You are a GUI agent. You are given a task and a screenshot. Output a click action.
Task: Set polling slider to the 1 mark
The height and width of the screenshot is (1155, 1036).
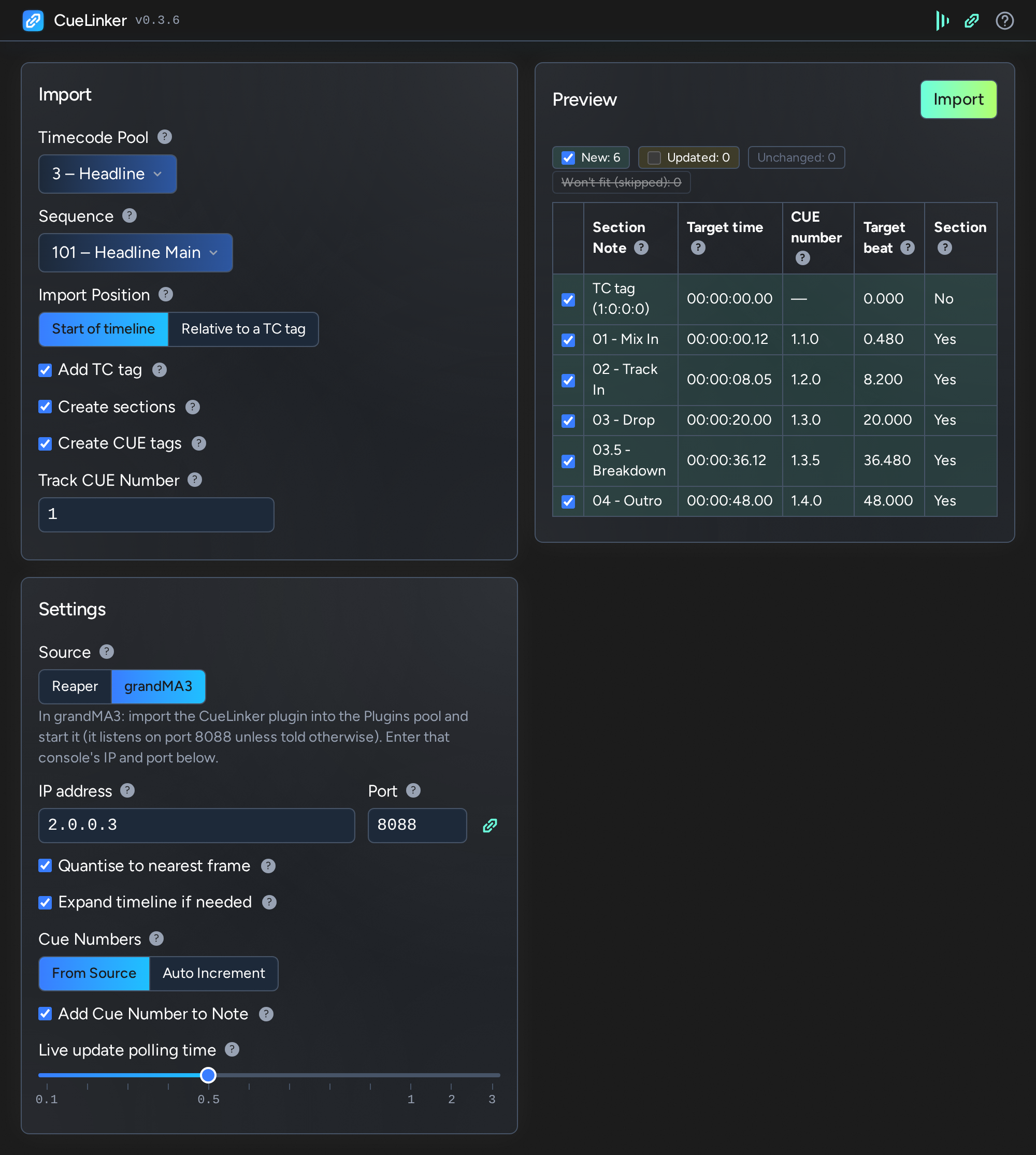point(411,1075)
